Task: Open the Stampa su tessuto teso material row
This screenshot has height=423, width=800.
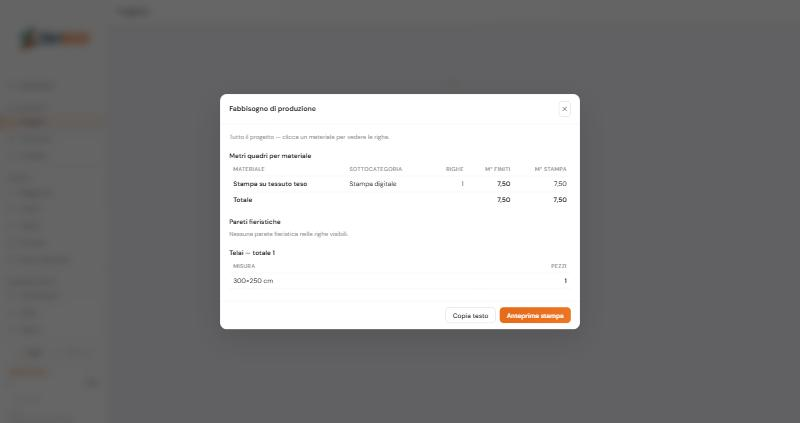Action: point(399,184)
